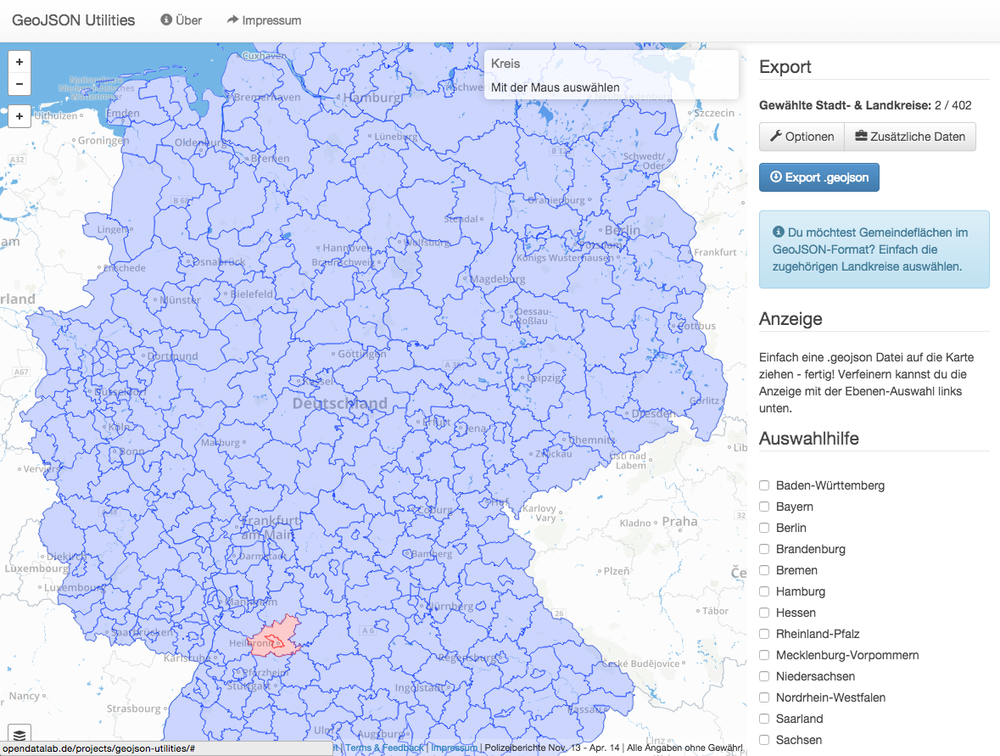
Task: Open the Terms & Feedback link
Action: point(384,747)
